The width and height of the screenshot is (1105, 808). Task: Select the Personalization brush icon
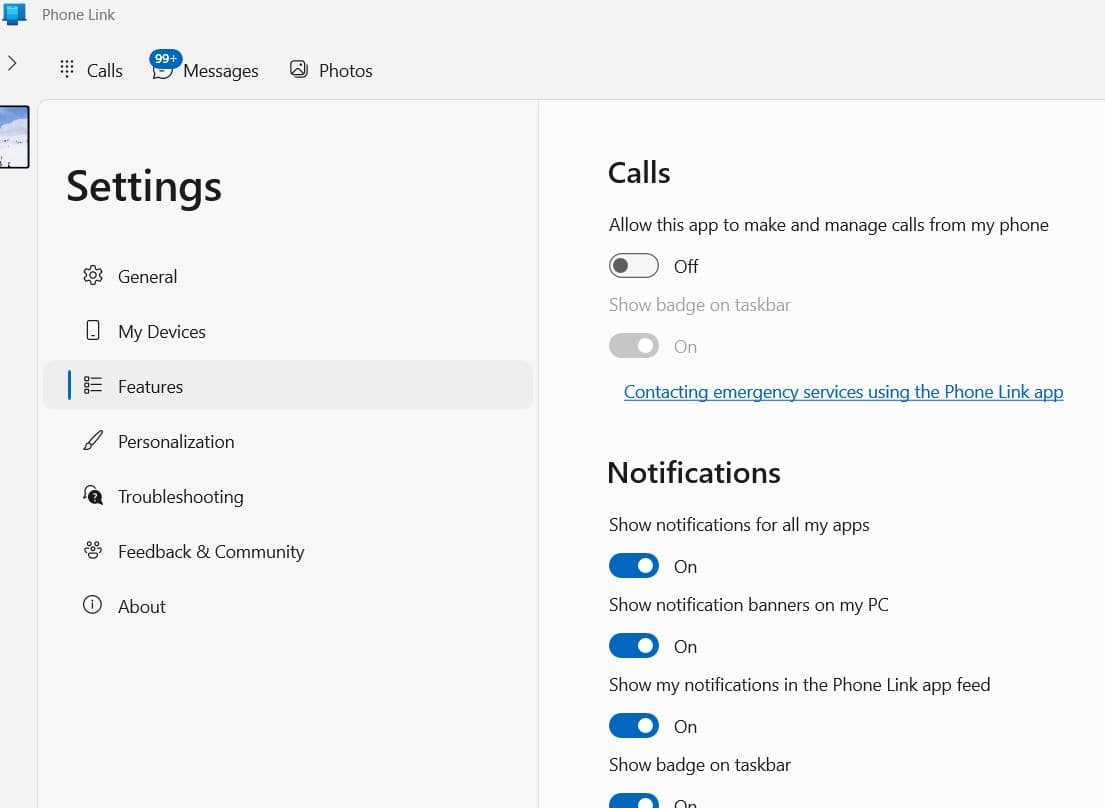[93, 441]
